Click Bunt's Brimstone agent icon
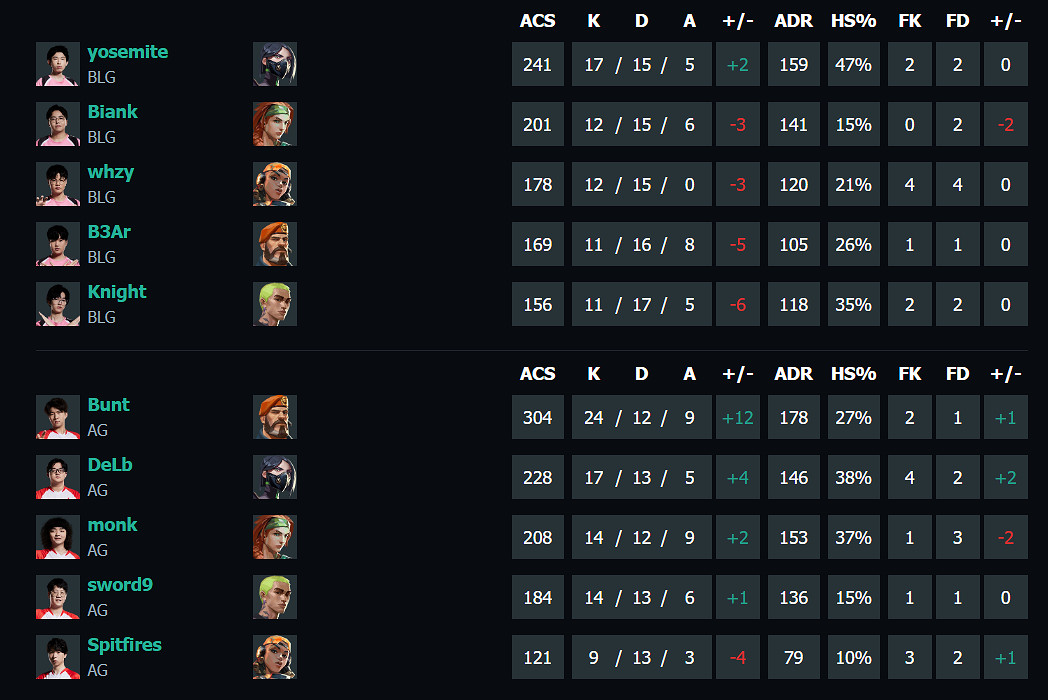Image resolution: width=1048 pixels, height=700 pixels. (x=274, y=417)
